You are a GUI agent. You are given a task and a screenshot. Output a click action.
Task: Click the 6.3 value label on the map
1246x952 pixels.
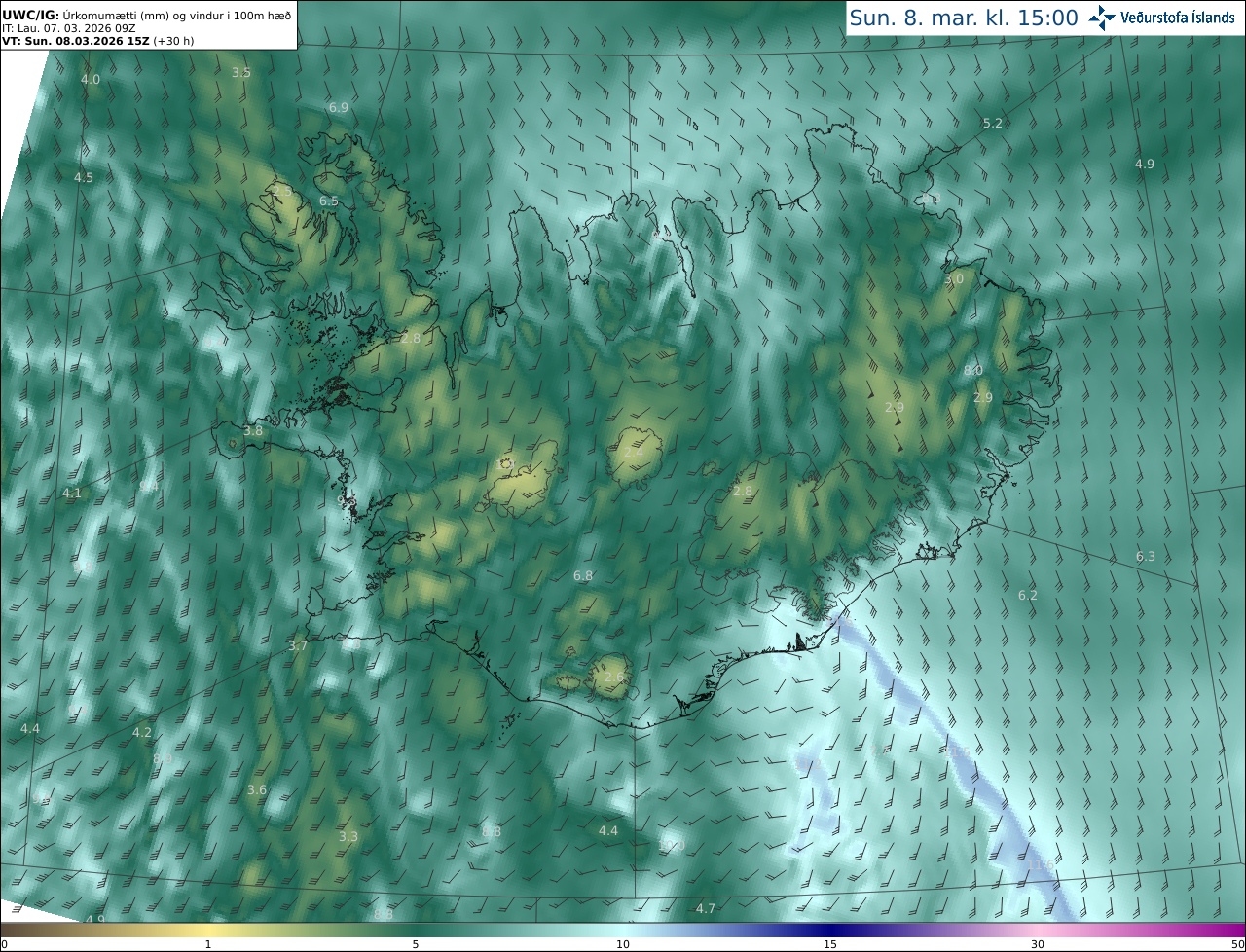coord(1146,556)
